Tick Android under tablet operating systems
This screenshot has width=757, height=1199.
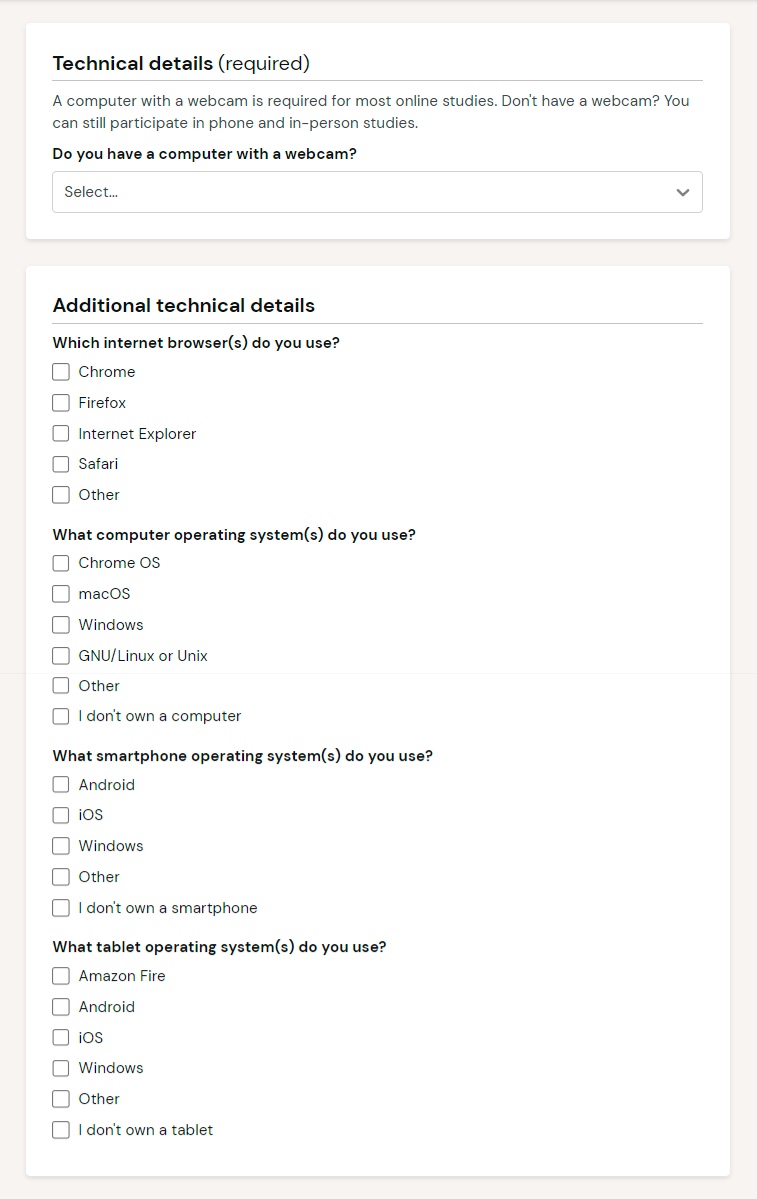coord(61,1007)
